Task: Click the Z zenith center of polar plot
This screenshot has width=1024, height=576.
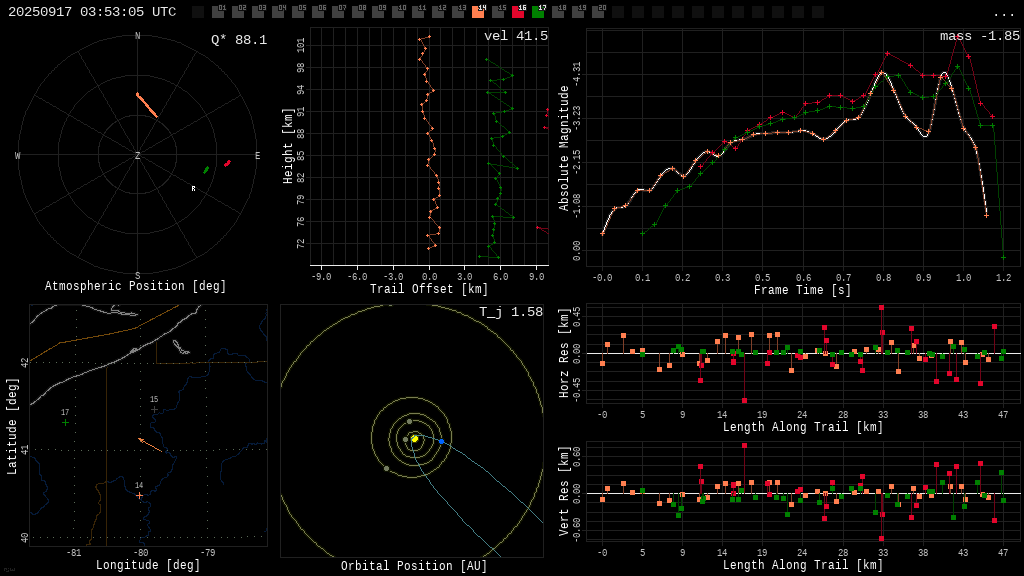Action: pyautogui.click(x=138, y=156)
